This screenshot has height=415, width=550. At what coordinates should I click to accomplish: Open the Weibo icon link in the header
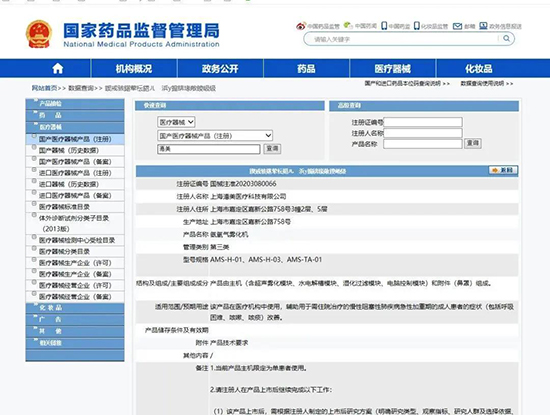[301, 26]
